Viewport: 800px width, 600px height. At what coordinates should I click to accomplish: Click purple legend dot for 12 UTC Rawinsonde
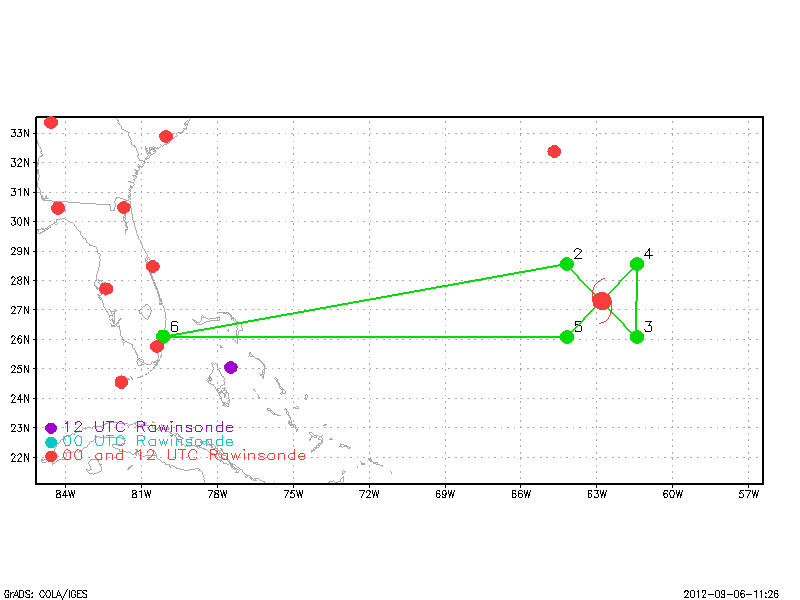tap(51, 428)
